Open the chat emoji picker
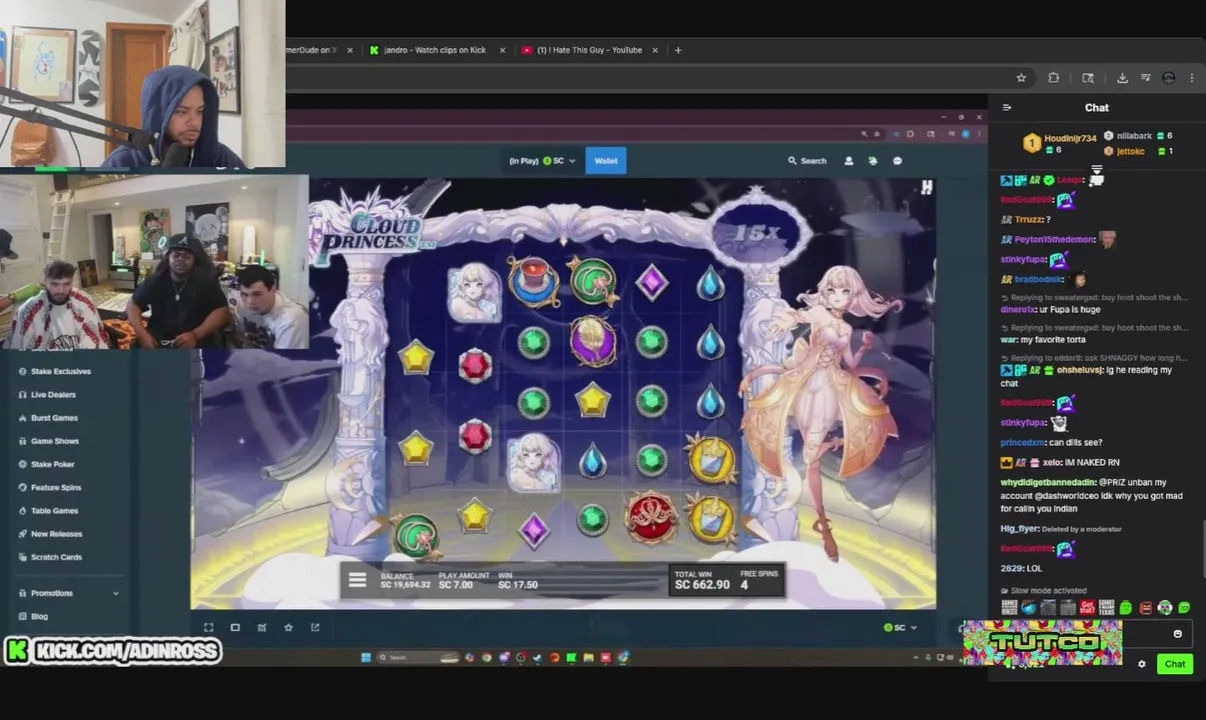 click(x=1177, y=634)
